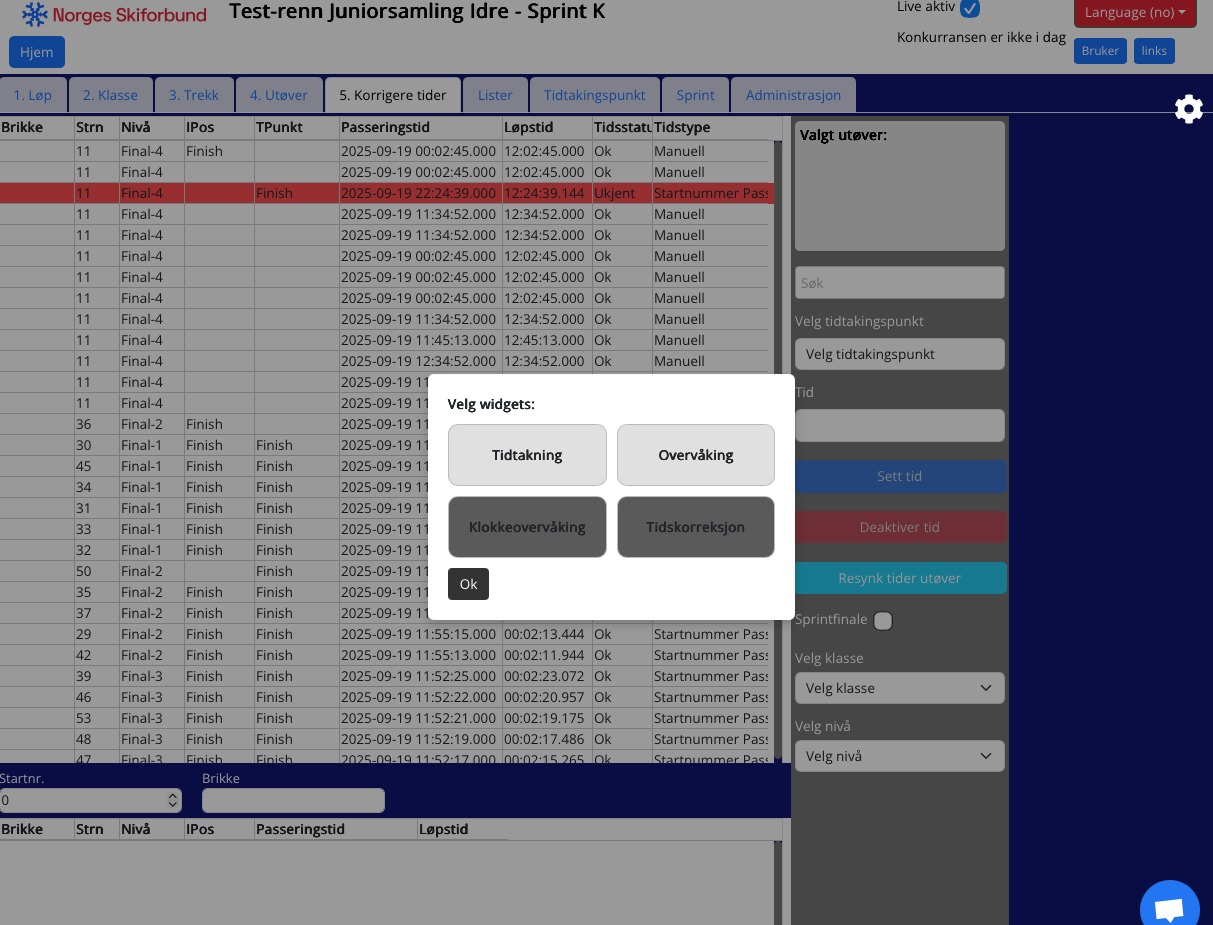
Task: Toggle the Tidskorreksjon widget
Action: click(695, 527)
